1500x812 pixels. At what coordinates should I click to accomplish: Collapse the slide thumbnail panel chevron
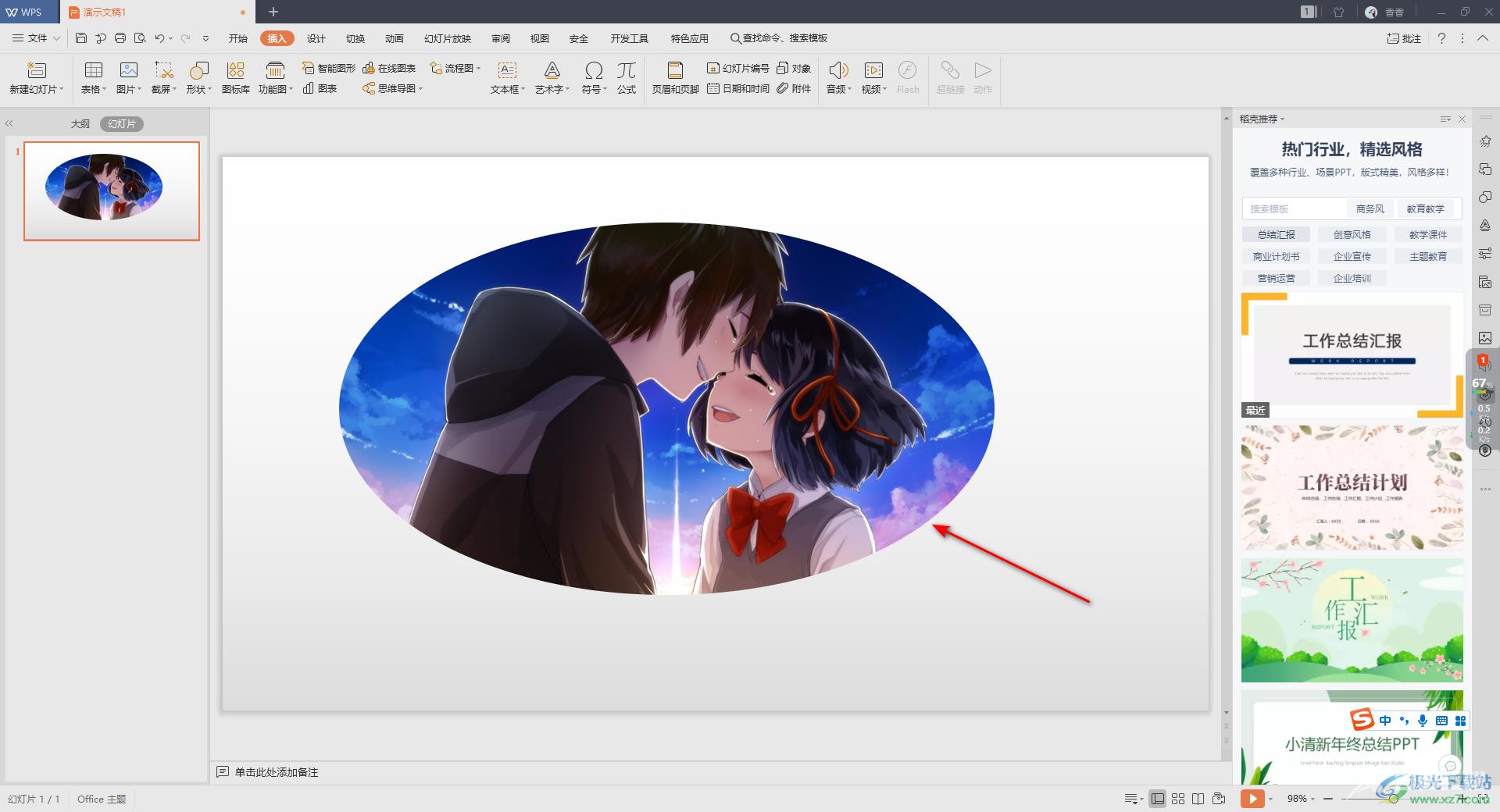(9, 123)
